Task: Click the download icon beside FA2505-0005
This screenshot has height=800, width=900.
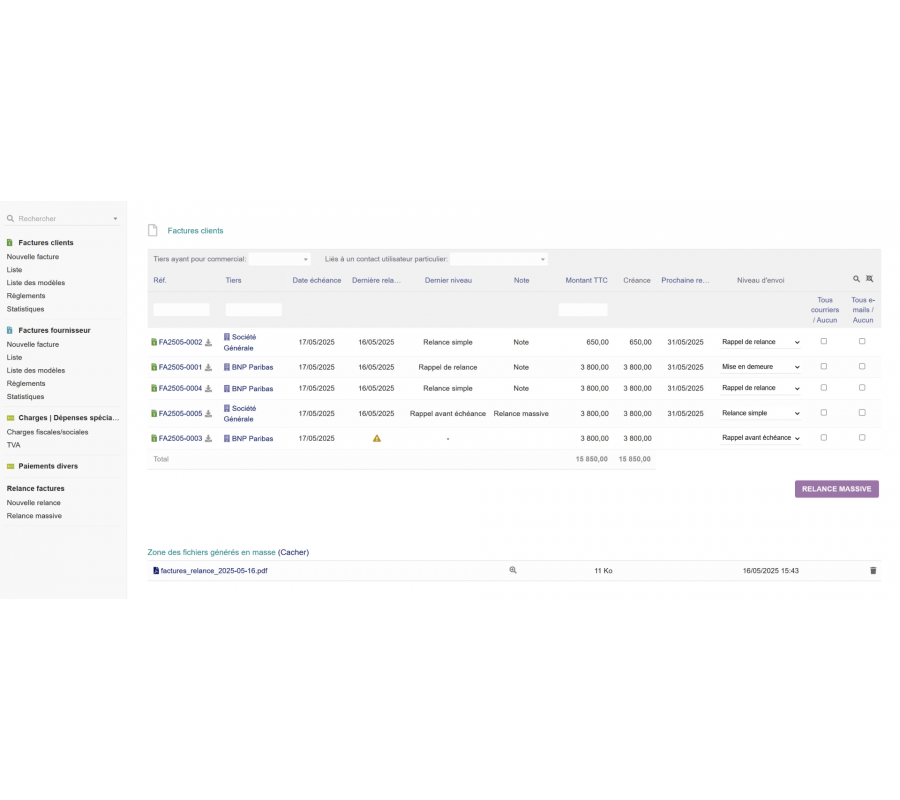Action: click(209, 413)
